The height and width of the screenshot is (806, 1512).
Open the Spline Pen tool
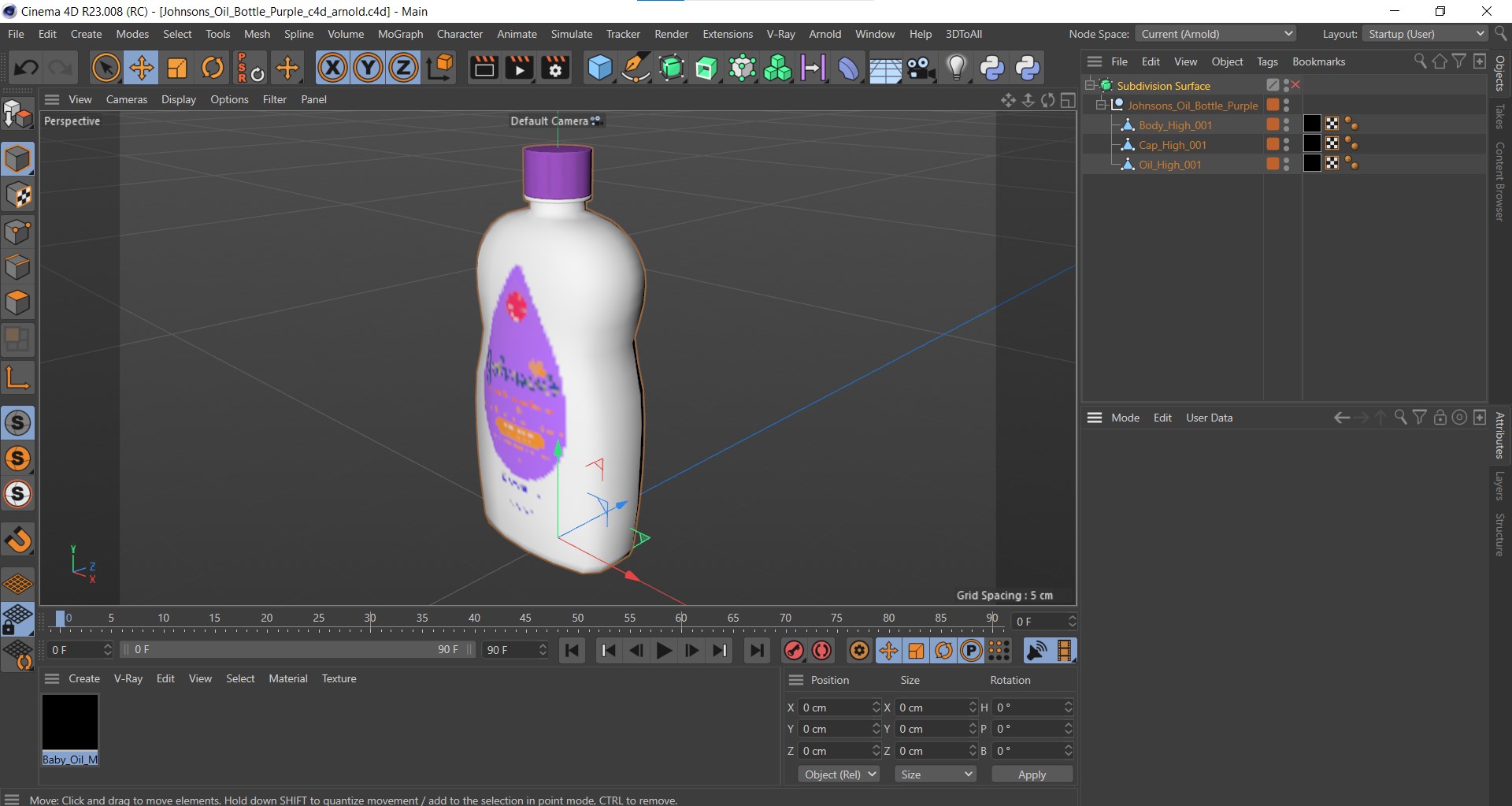click(x=635, y=68)
